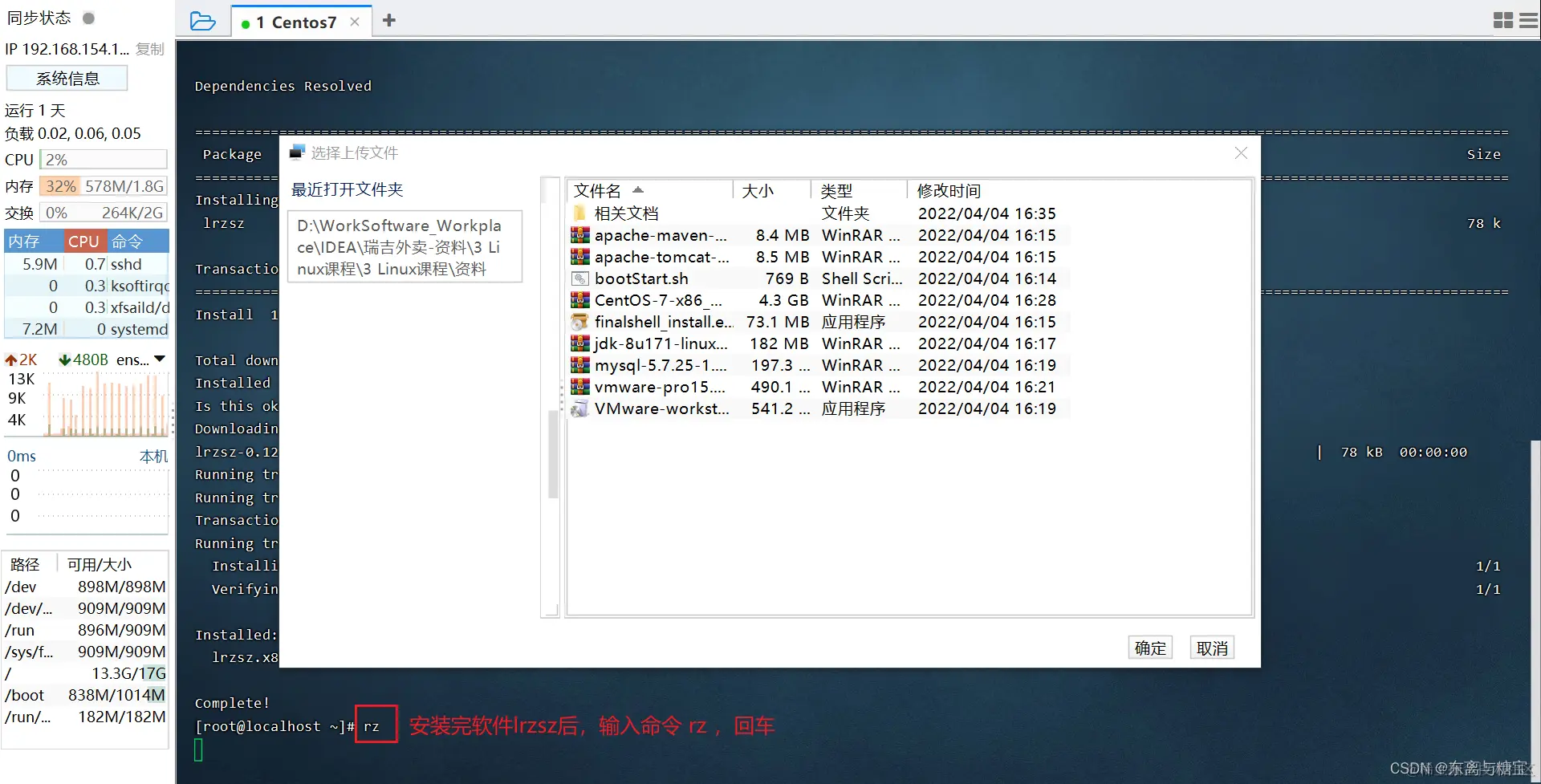The height and width of the screenshot is (784, 1541).
Task: Copy the IP address via 复制
Action: [x=150, y=49]
